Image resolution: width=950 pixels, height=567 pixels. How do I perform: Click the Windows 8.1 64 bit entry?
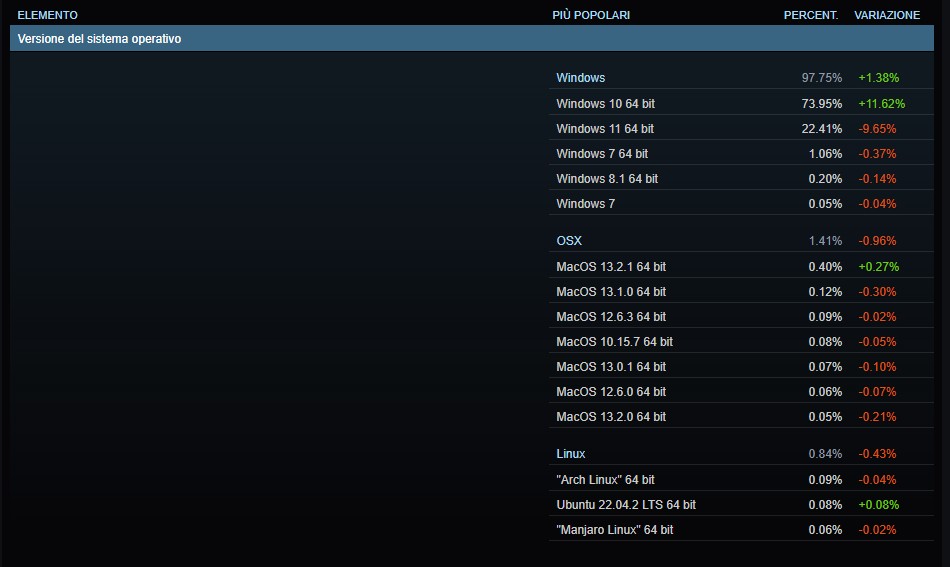pos(606,179)
